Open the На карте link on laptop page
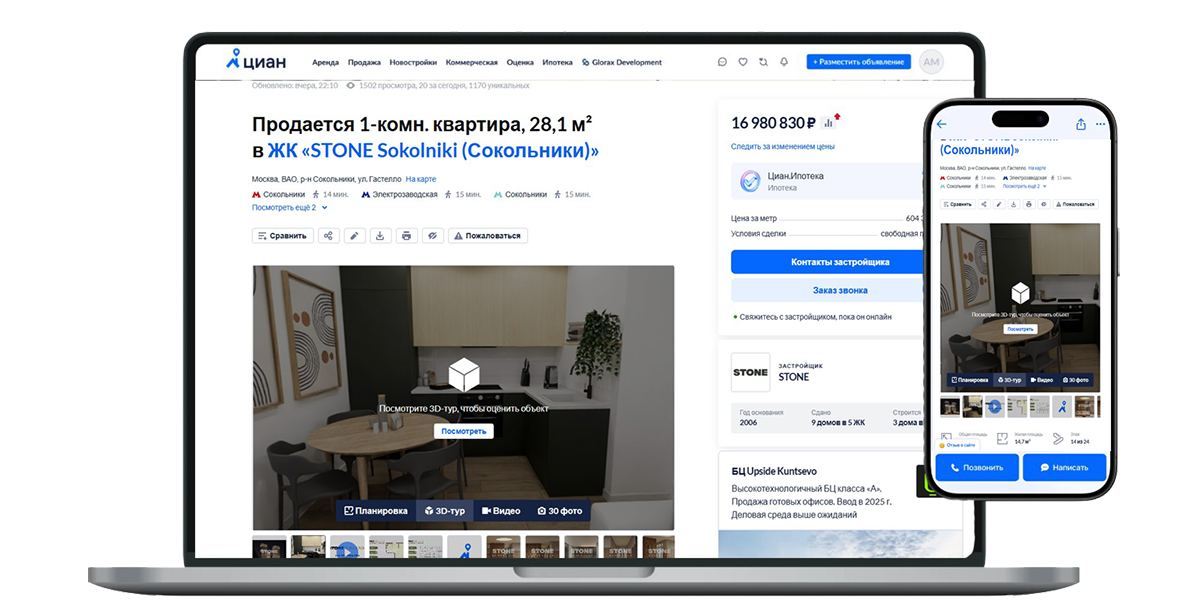This screenshot has width=1200, height=607. click(x=421, y=179)
